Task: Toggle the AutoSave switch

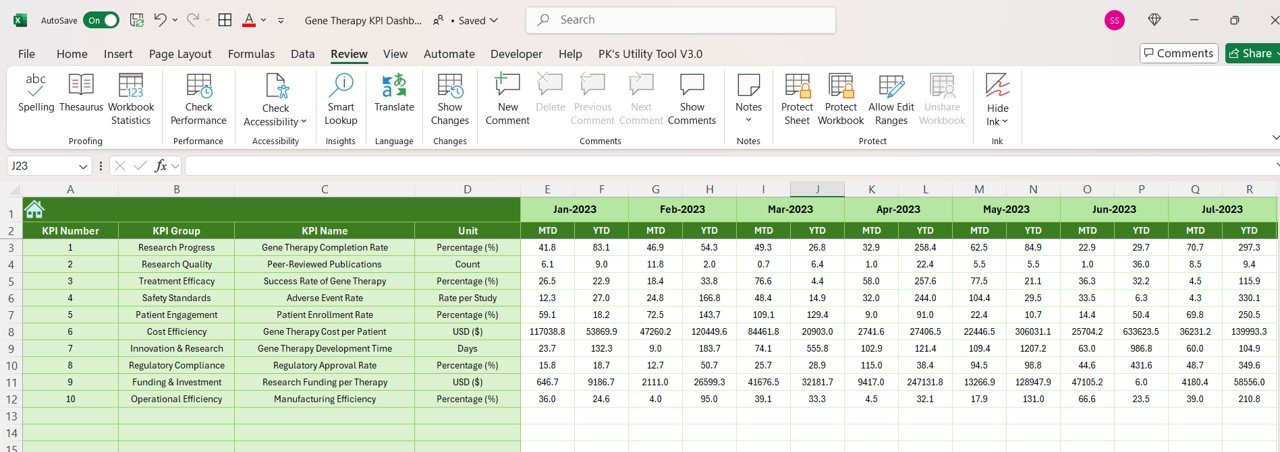Action: [x=101, y=20]
